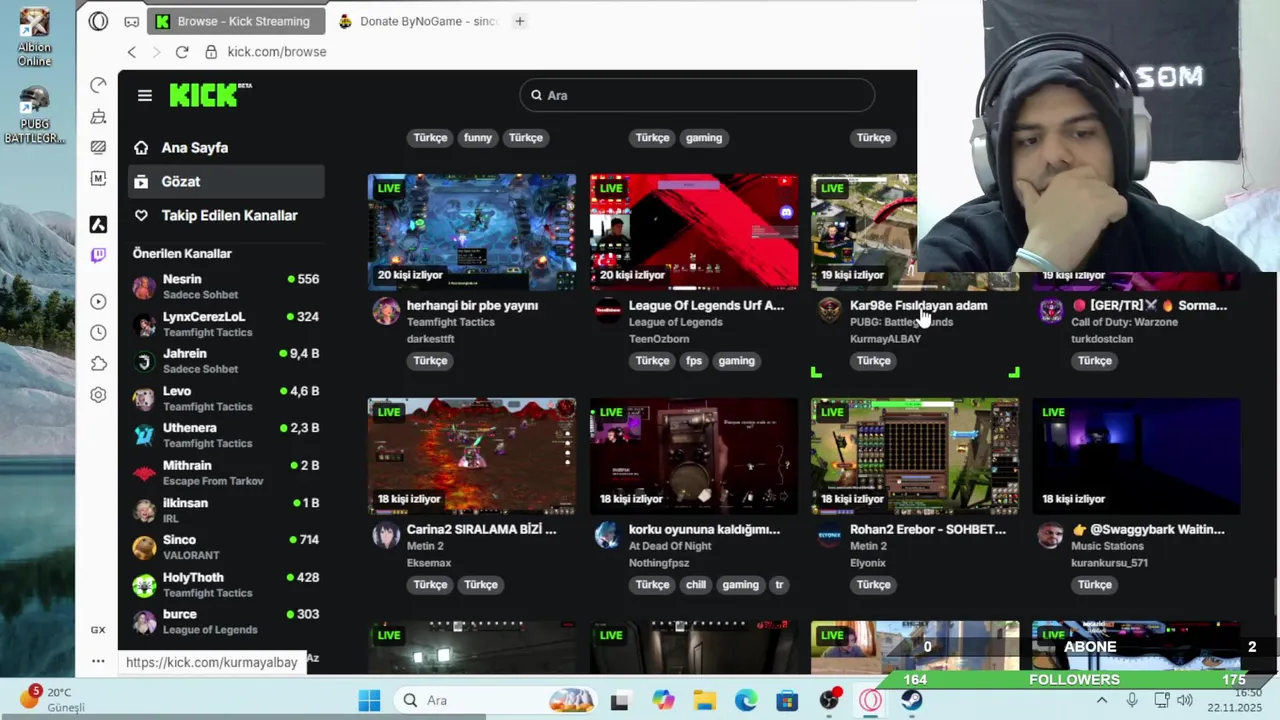The height and width of the screenshot is (720, 1280).
Task: Open PUBG Battlegrounds desktop shortcut
Action: pos(34,114)
